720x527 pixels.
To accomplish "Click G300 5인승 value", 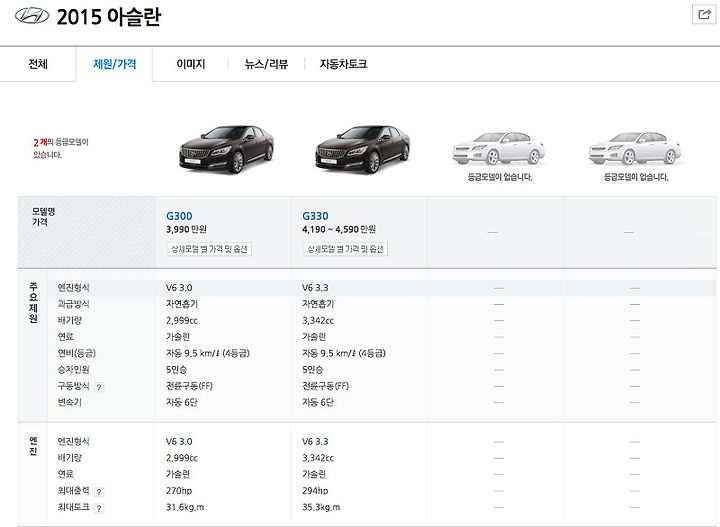I will coord(176,370).
